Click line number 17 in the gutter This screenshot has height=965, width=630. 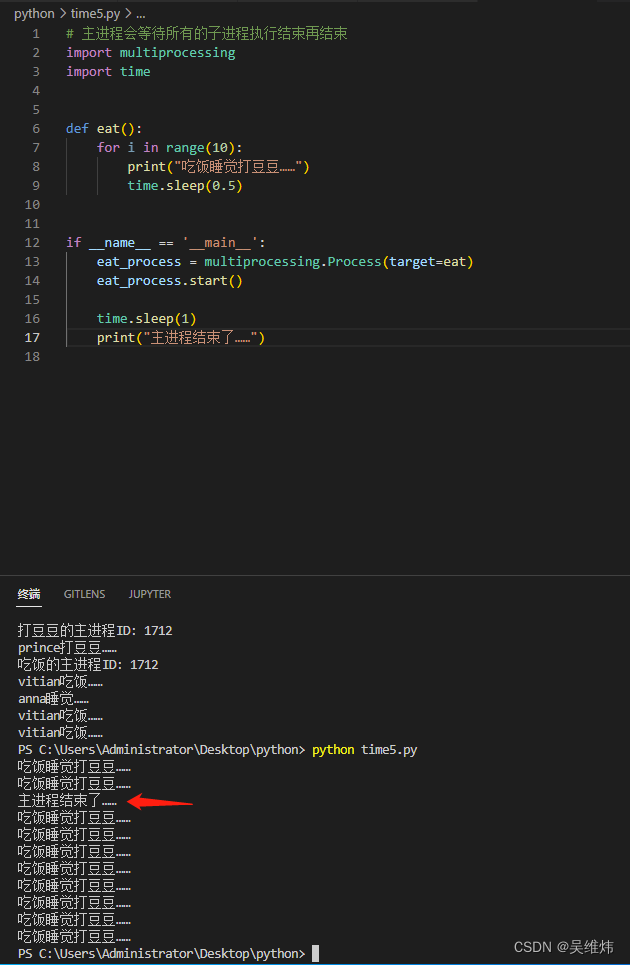coord(32,337)
